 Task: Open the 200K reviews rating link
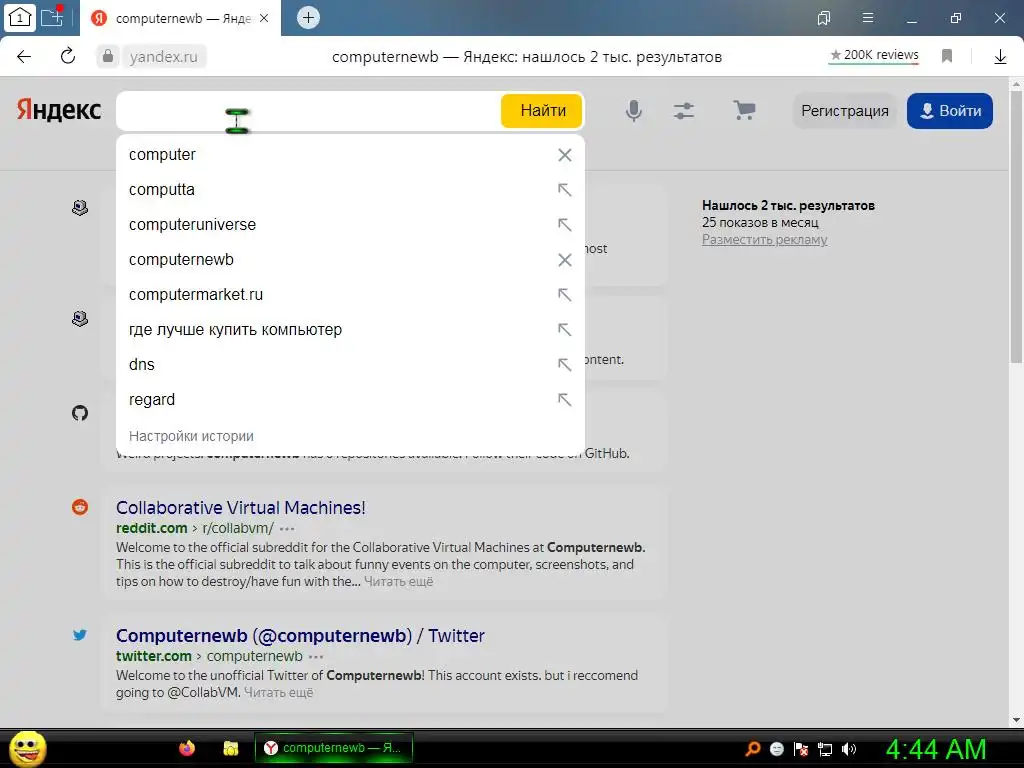coord(874,56)
